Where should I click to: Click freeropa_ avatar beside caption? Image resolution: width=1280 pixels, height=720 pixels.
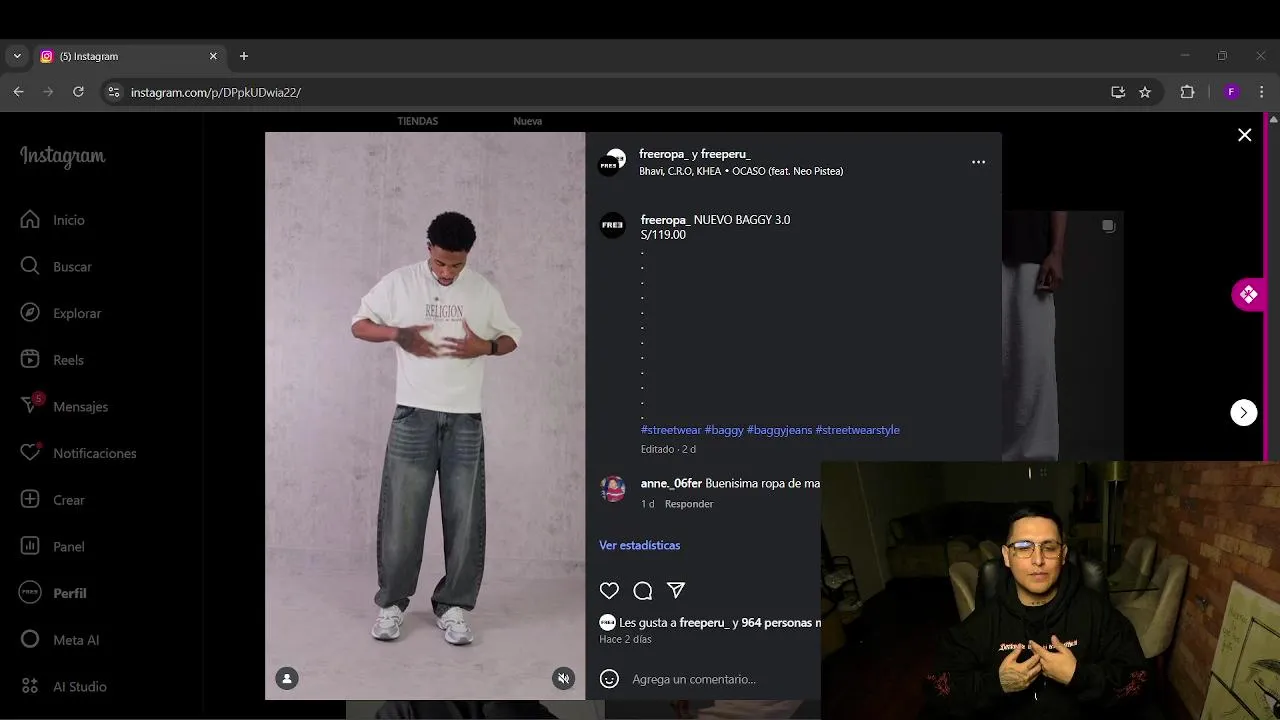(x=612, y=225)
